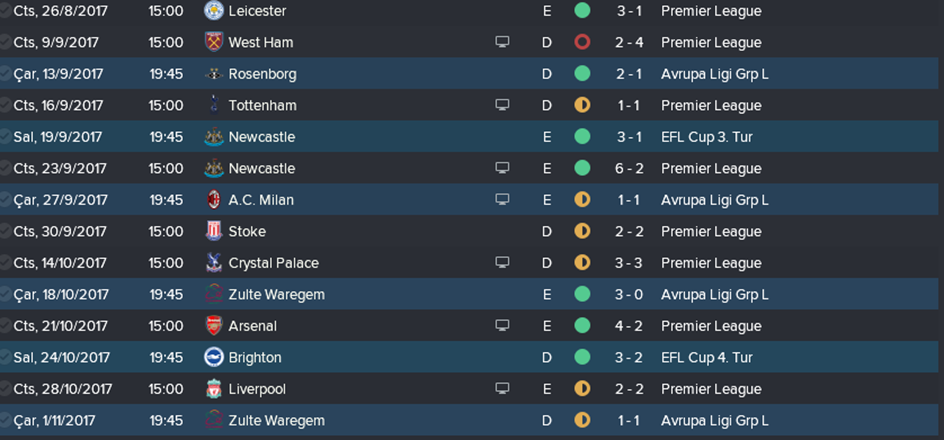Click the Liverpool club badge
This screenshot has width=944, height=440.
213,389
